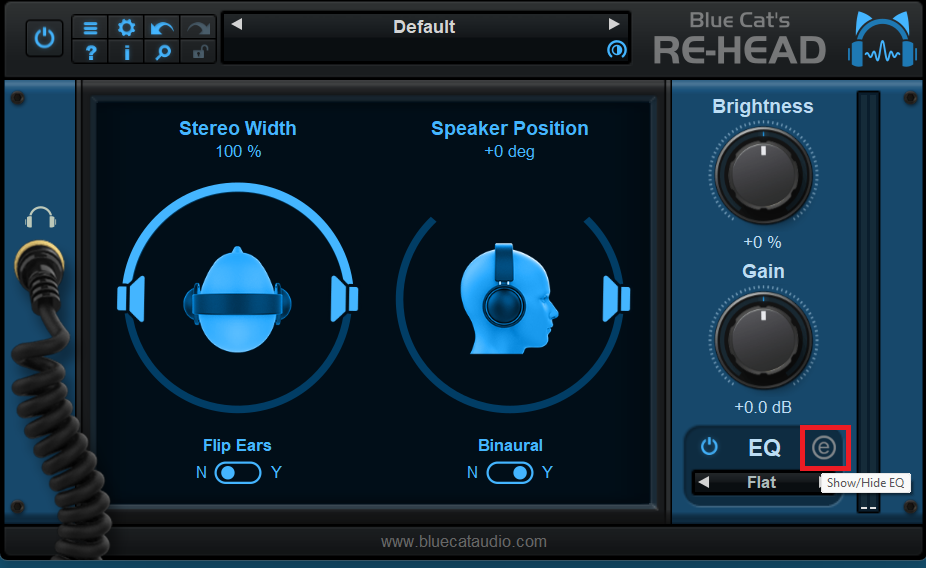Click the Flip Ears label
Image resolution: width=926 pixels, height=568 pixels.
pyautogui.click(x=237, y=445)
